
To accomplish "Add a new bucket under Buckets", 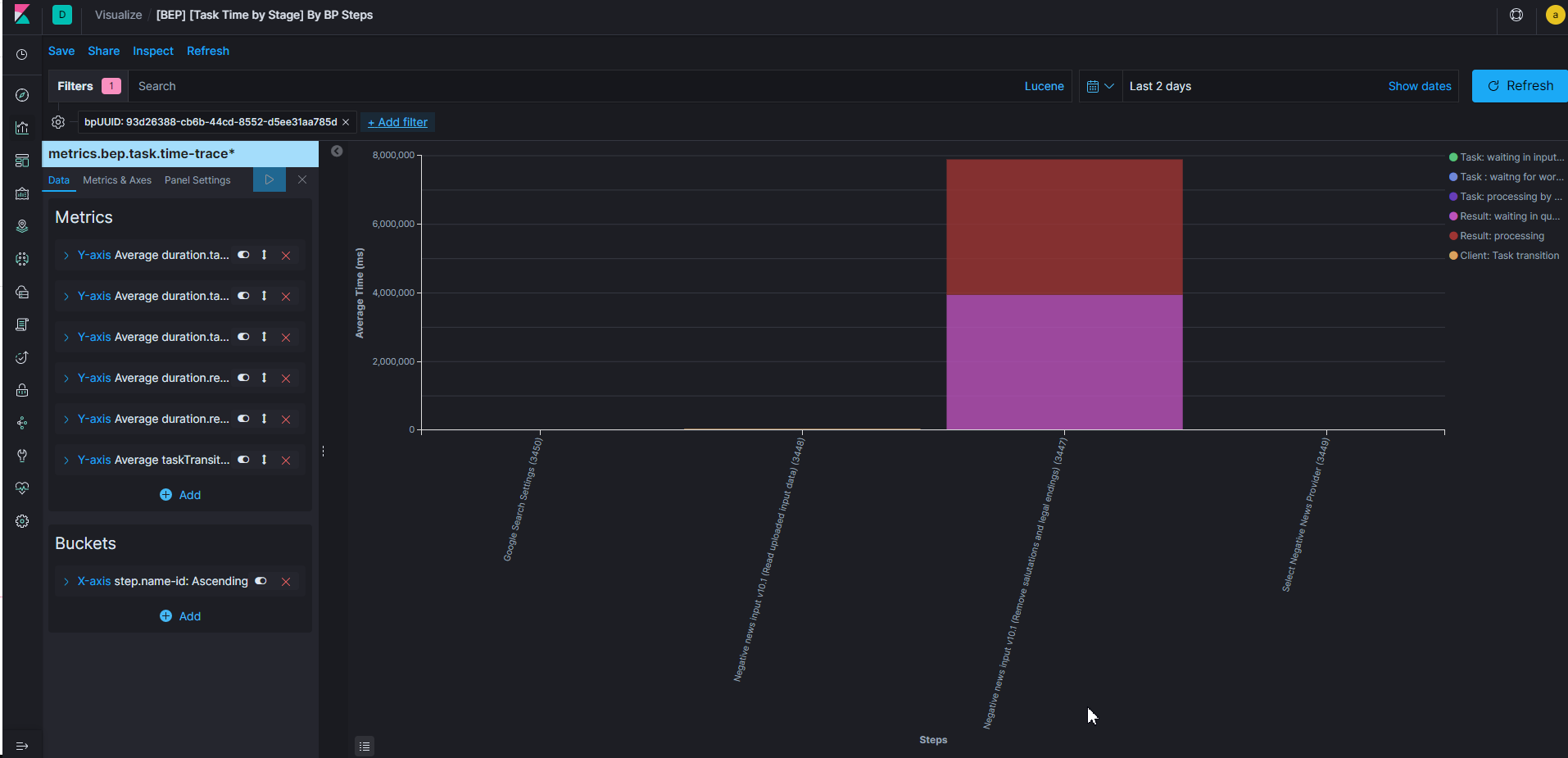I will [180, 616].
